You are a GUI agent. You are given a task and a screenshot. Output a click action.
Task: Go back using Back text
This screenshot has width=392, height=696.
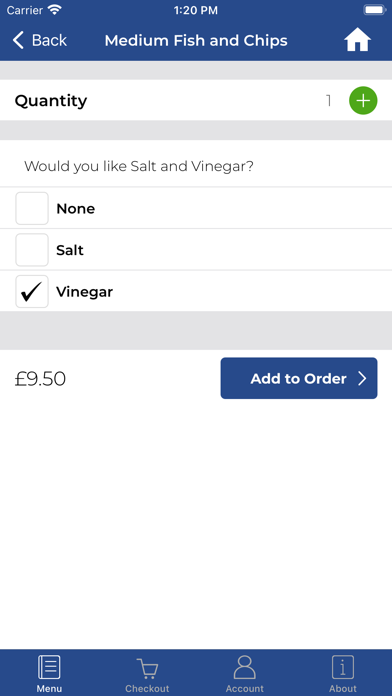click(x=49, y=40)
